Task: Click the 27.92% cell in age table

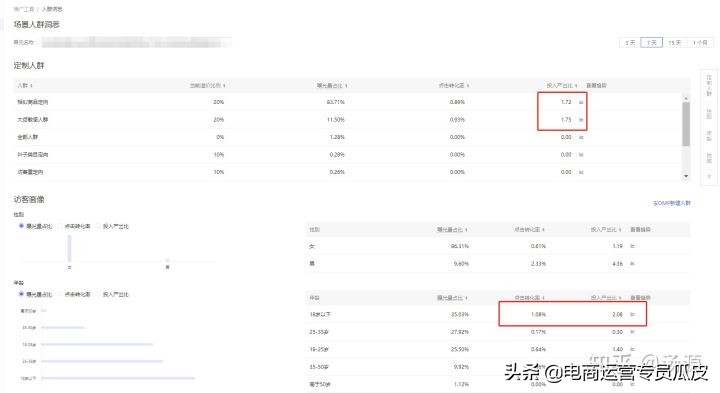Action: (x=460, y=331)
